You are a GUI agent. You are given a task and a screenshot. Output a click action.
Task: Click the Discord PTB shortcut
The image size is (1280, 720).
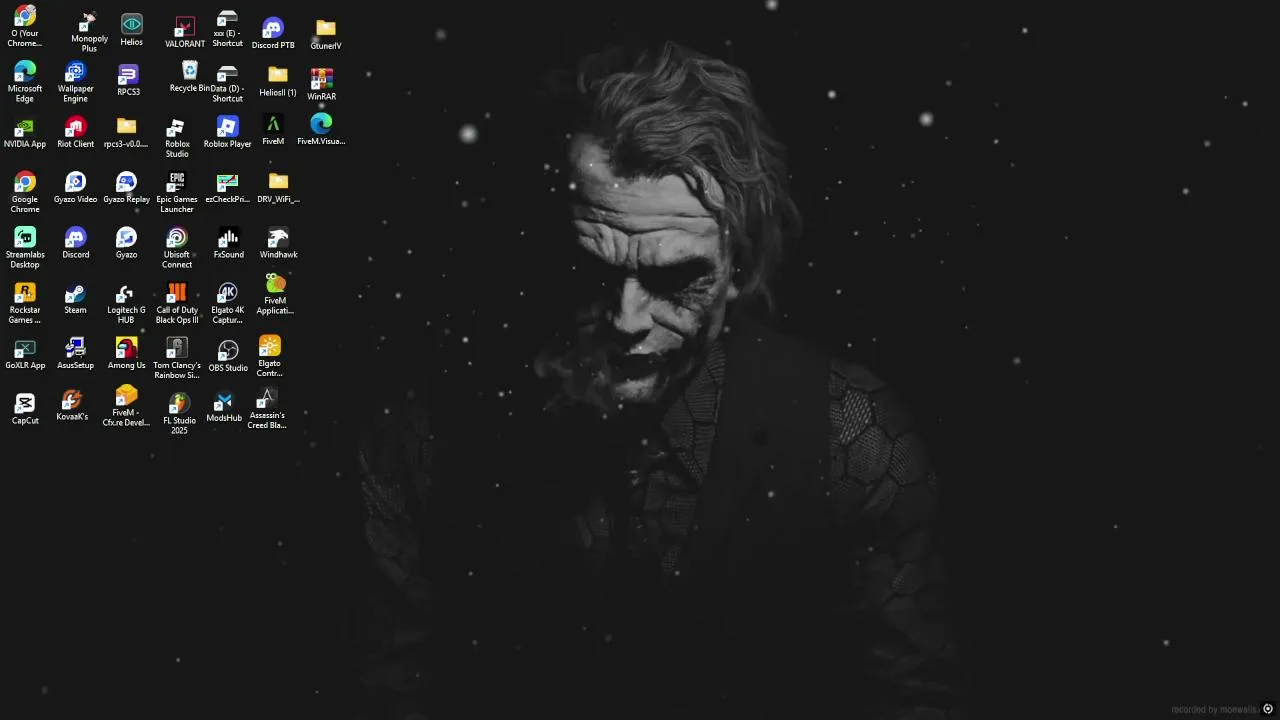273,33
